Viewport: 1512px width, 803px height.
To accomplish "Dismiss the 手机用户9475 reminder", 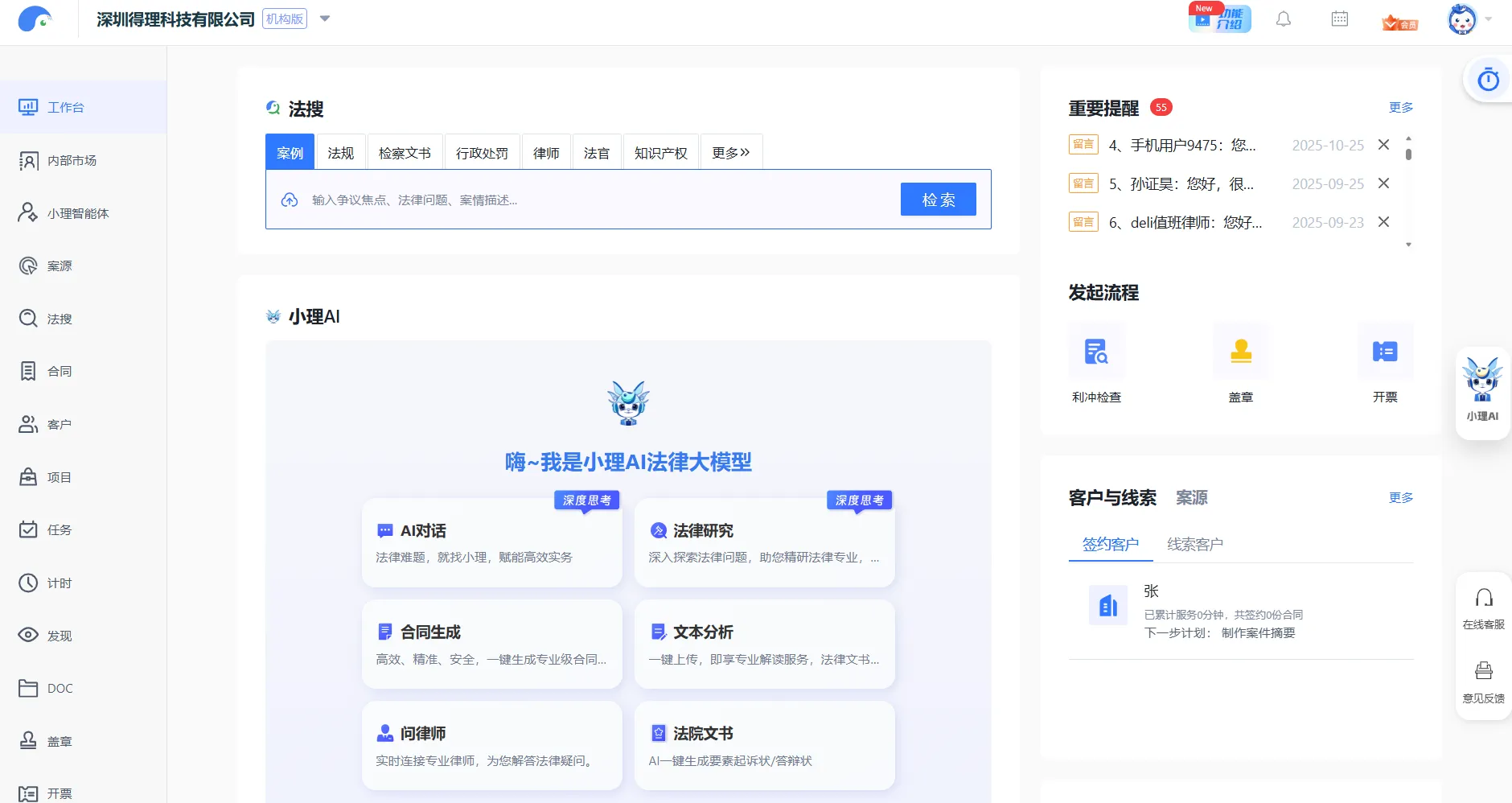I will (x=1383, y=145).
